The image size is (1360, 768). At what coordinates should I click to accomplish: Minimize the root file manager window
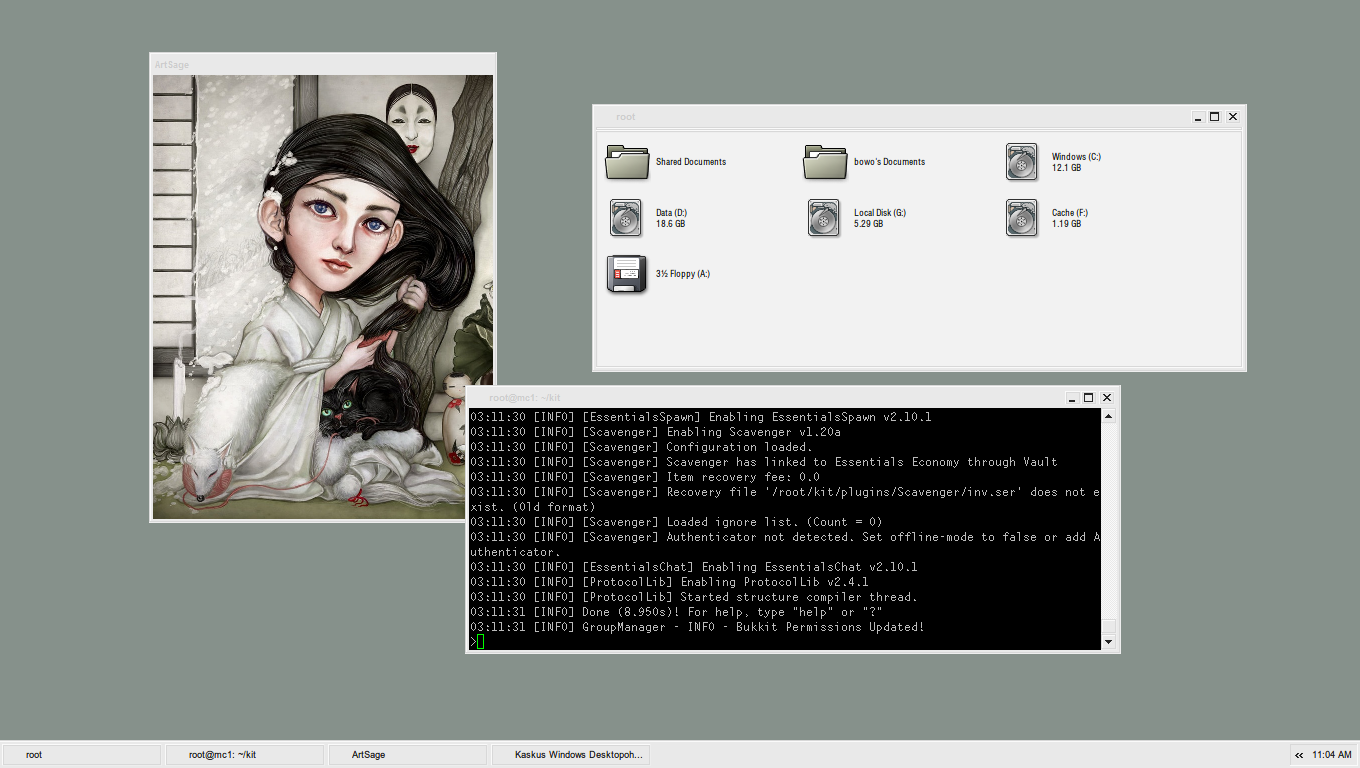click(x=1198, y=117)
